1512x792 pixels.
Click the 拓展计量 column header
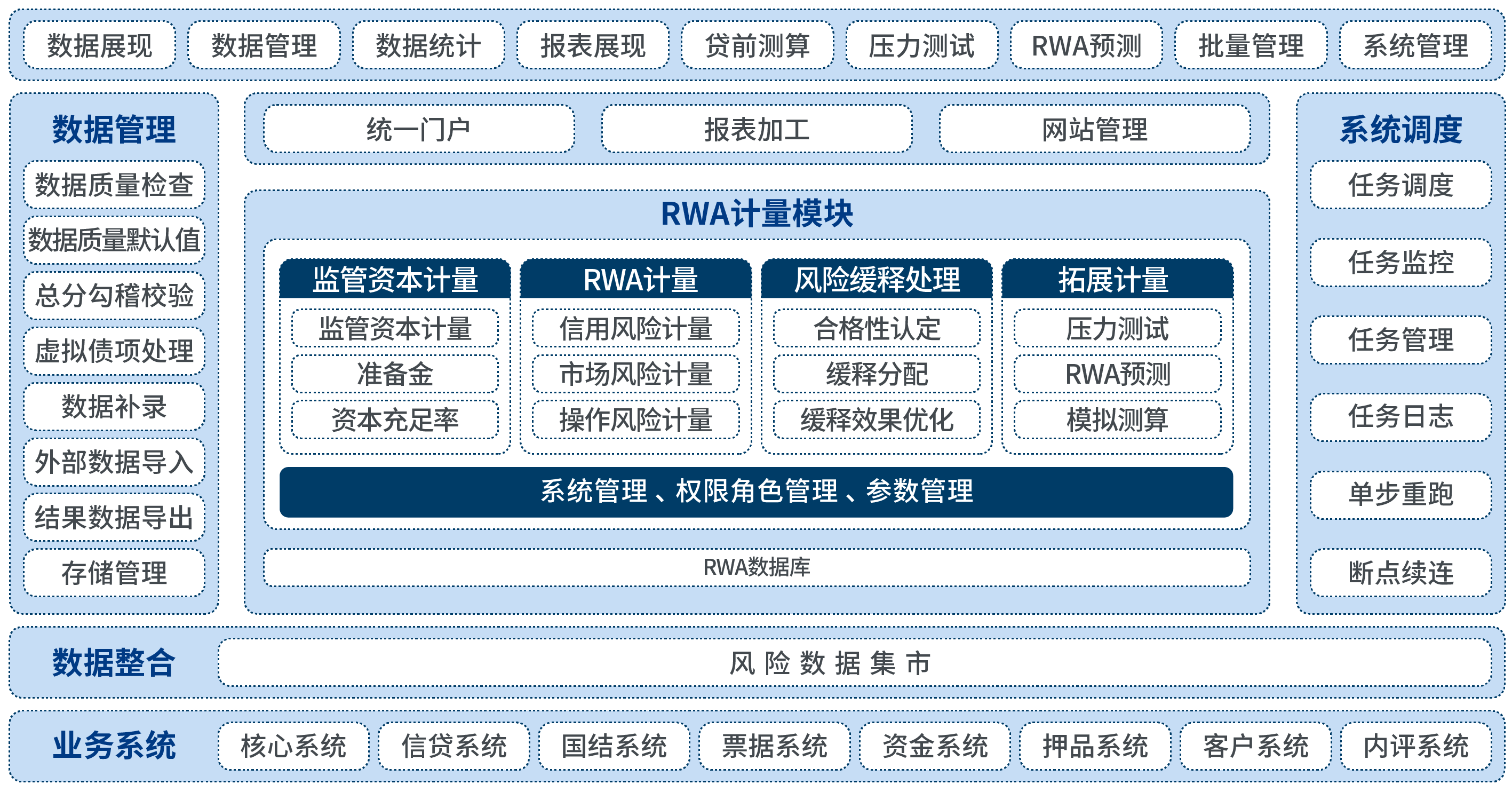click(1117, 280)
